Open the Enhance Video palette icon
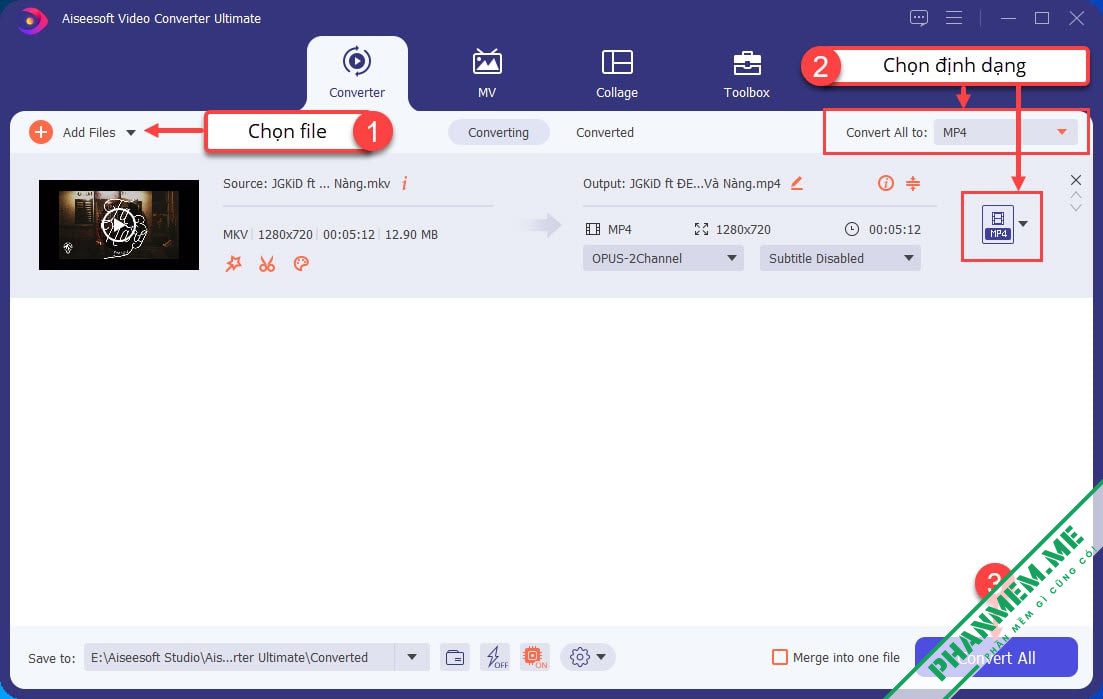 click(x=301, y=264)
